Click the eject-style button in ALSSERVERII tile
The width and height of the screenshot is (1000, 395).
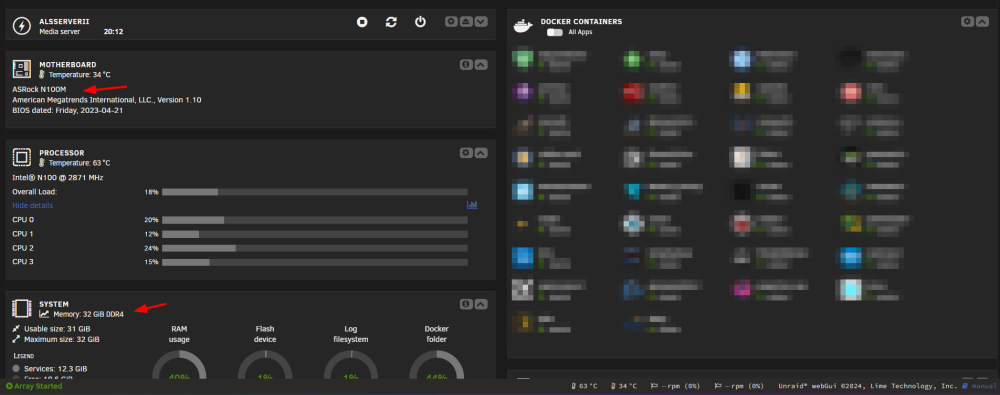466,22
